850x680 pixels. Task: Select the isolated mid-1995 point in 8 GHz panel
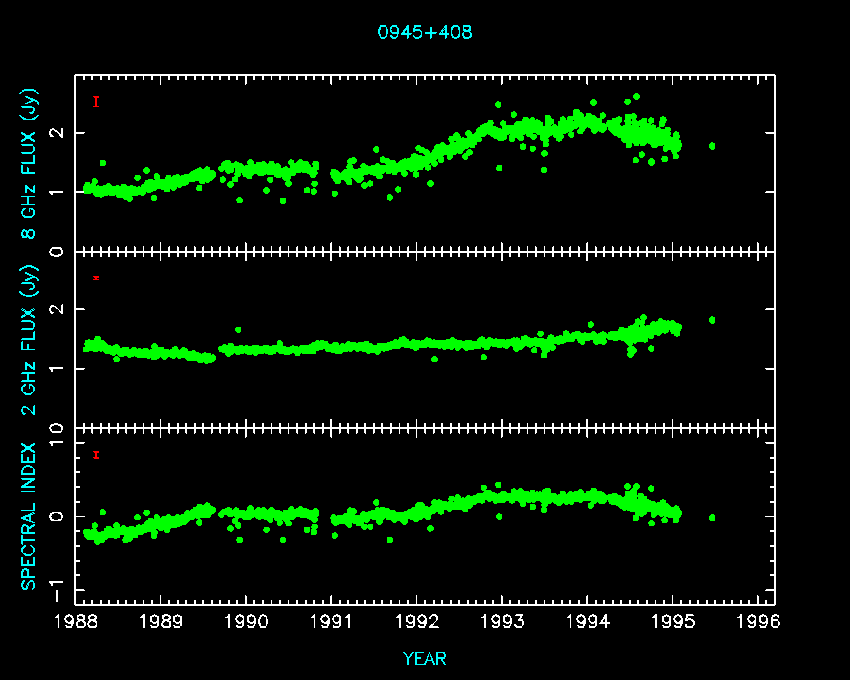pyautogui.click(x=712, y=146)
